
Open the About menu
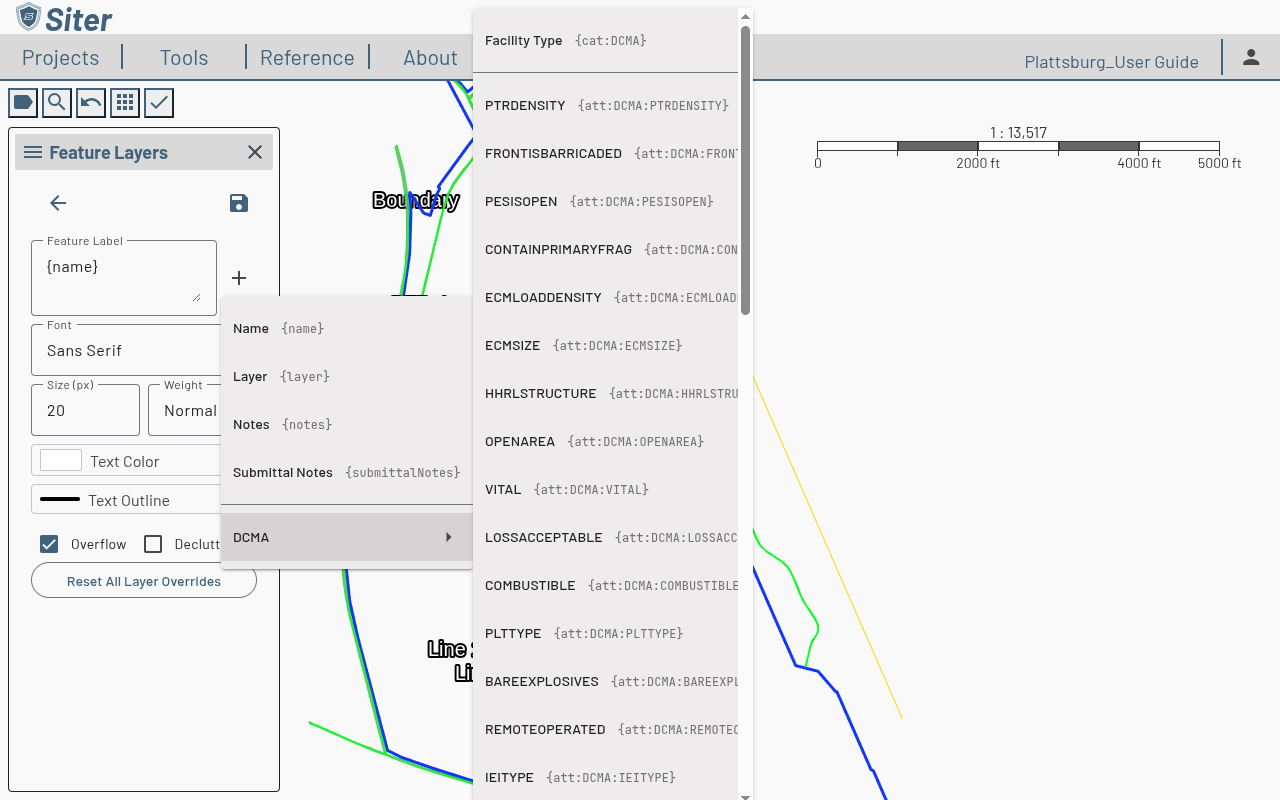pyautogui.click(x=430, y=57)
